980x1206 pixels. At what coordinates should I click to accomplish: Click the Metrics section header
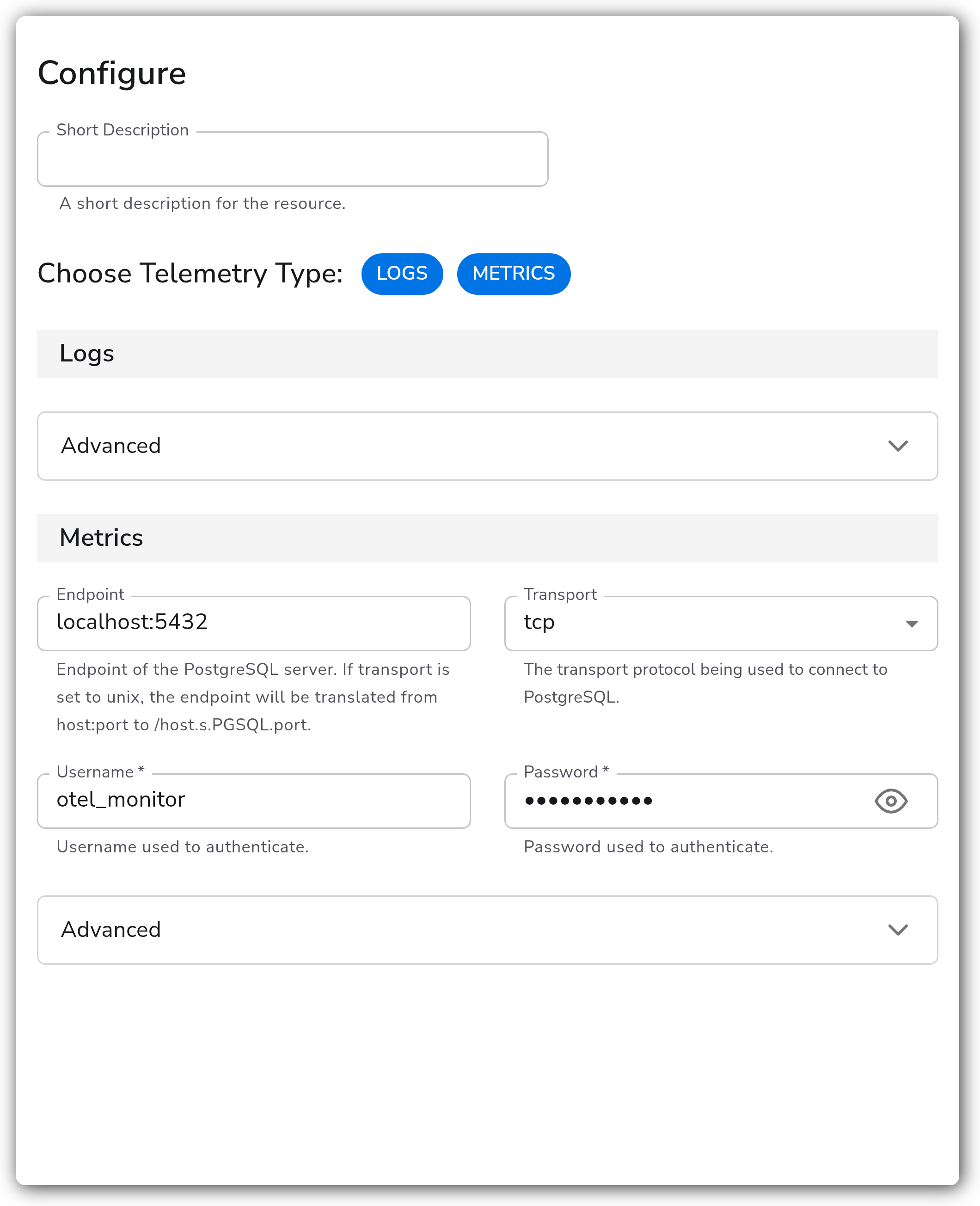click(x=488, y=538)
